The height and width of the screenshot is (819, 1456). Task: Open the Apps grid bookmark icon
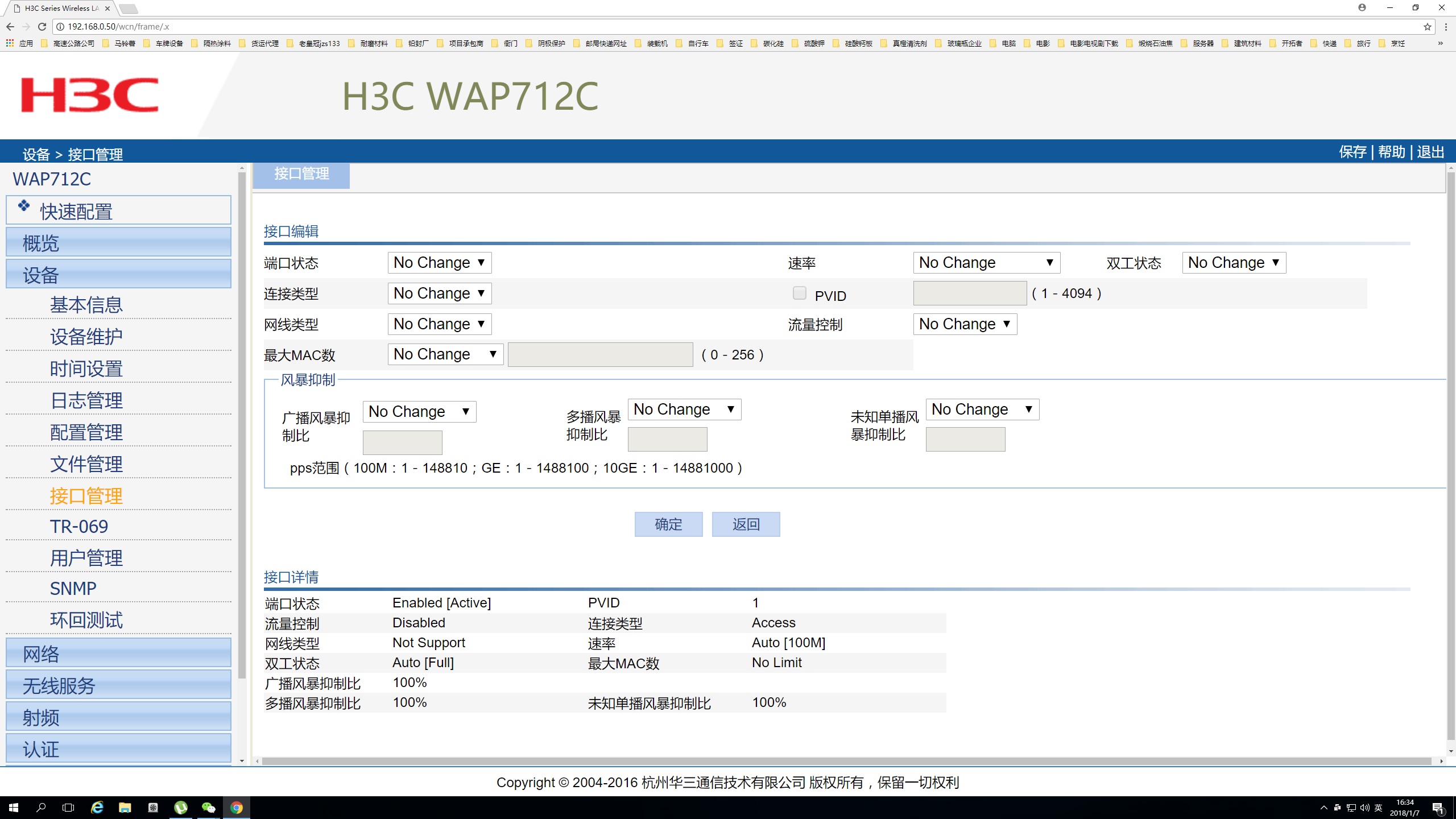[x=10, y=43]
